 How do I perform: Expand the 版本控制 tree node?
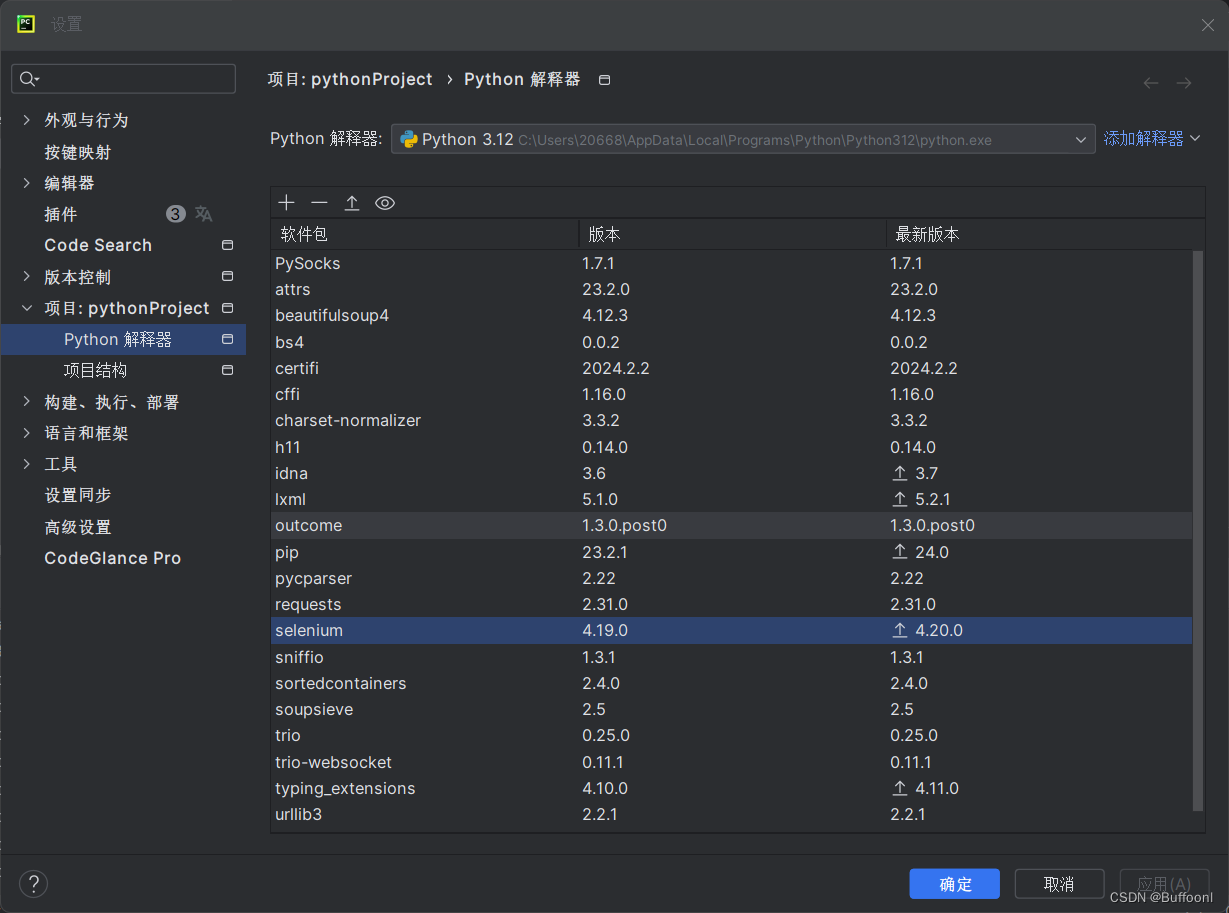coord(26,277)
